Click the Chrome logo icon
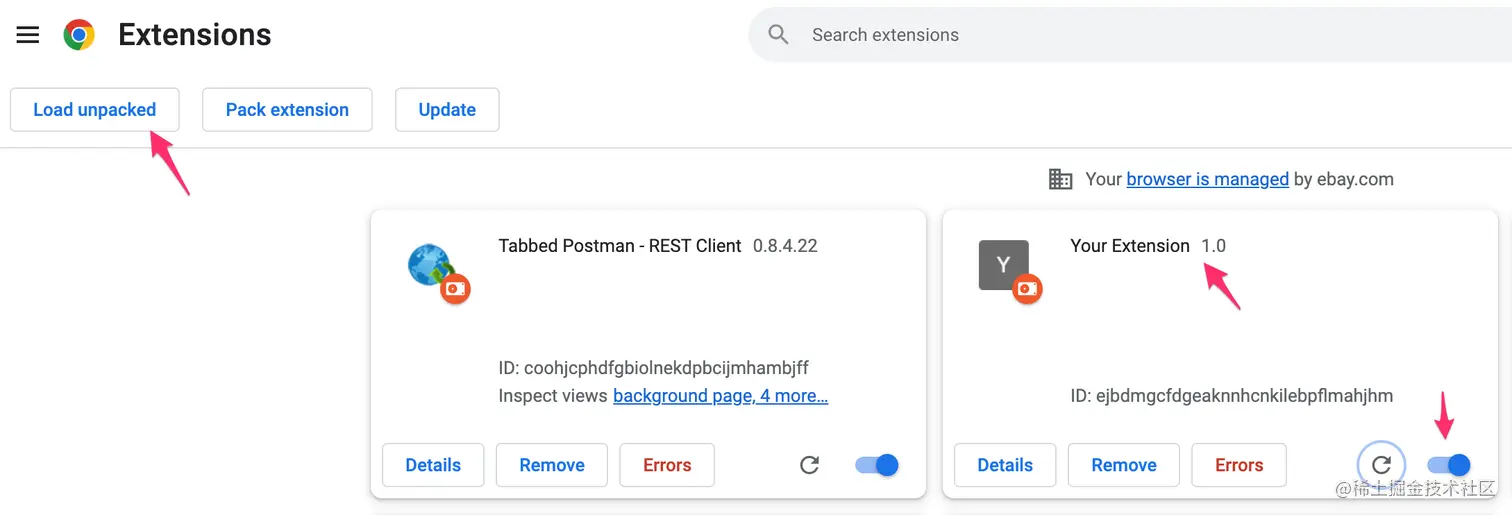1512x515 pixels. (x=79, y=35)
